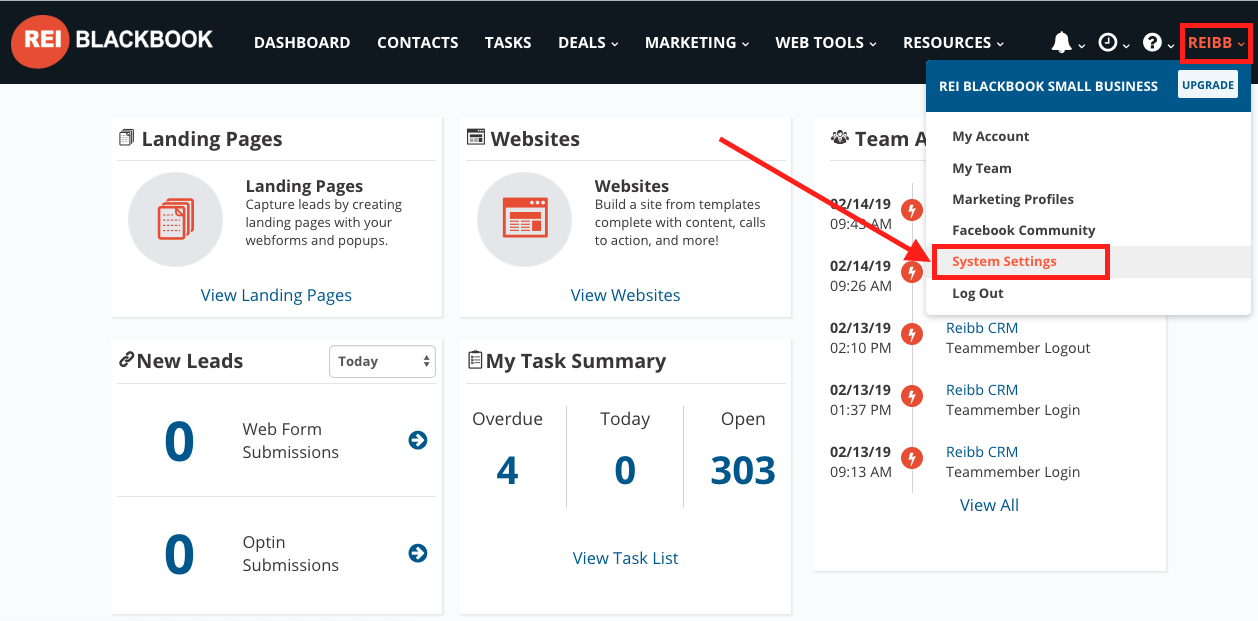The height and width of the screenshot is (621, 1258).
Task: Click the Websites panel heading
Action: [535, 139]
